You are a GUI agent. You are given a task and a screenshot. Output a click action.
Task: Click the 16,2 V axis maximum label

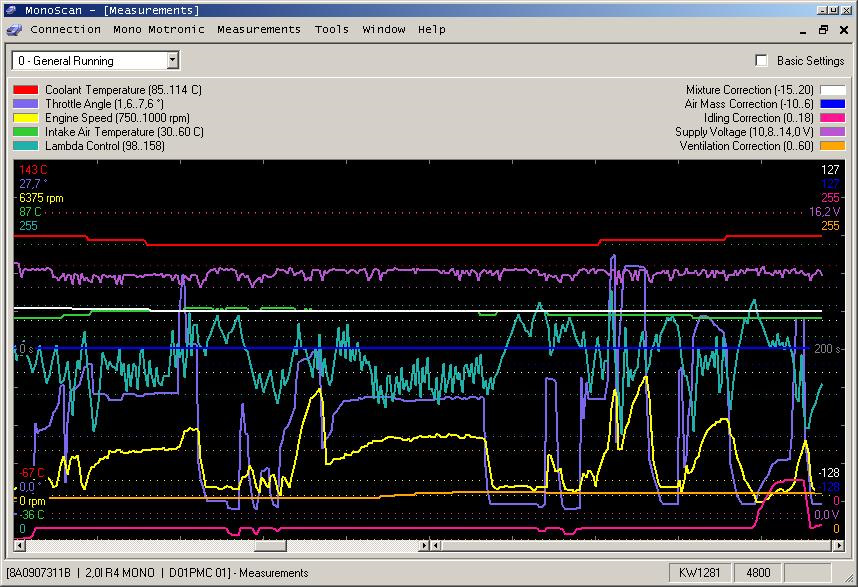pyautogui.click(x=824, y=212)
